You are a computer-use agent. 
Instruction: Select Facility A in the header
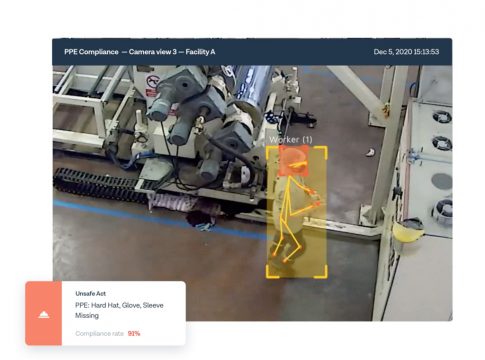(200, 52)
